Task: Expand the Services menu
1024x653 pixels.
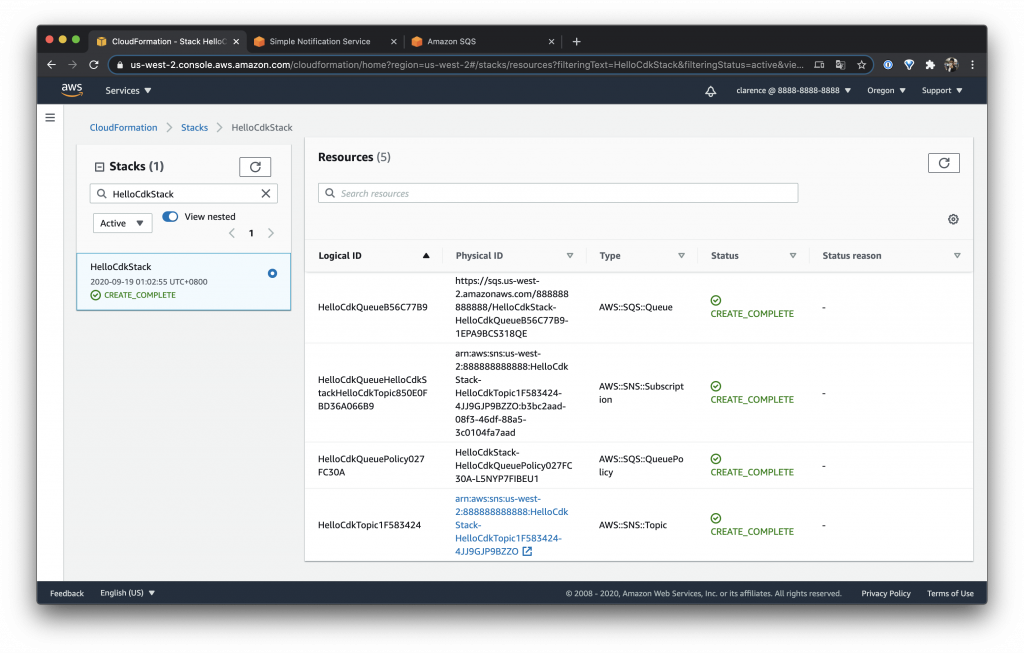Action: click(128, 91)
